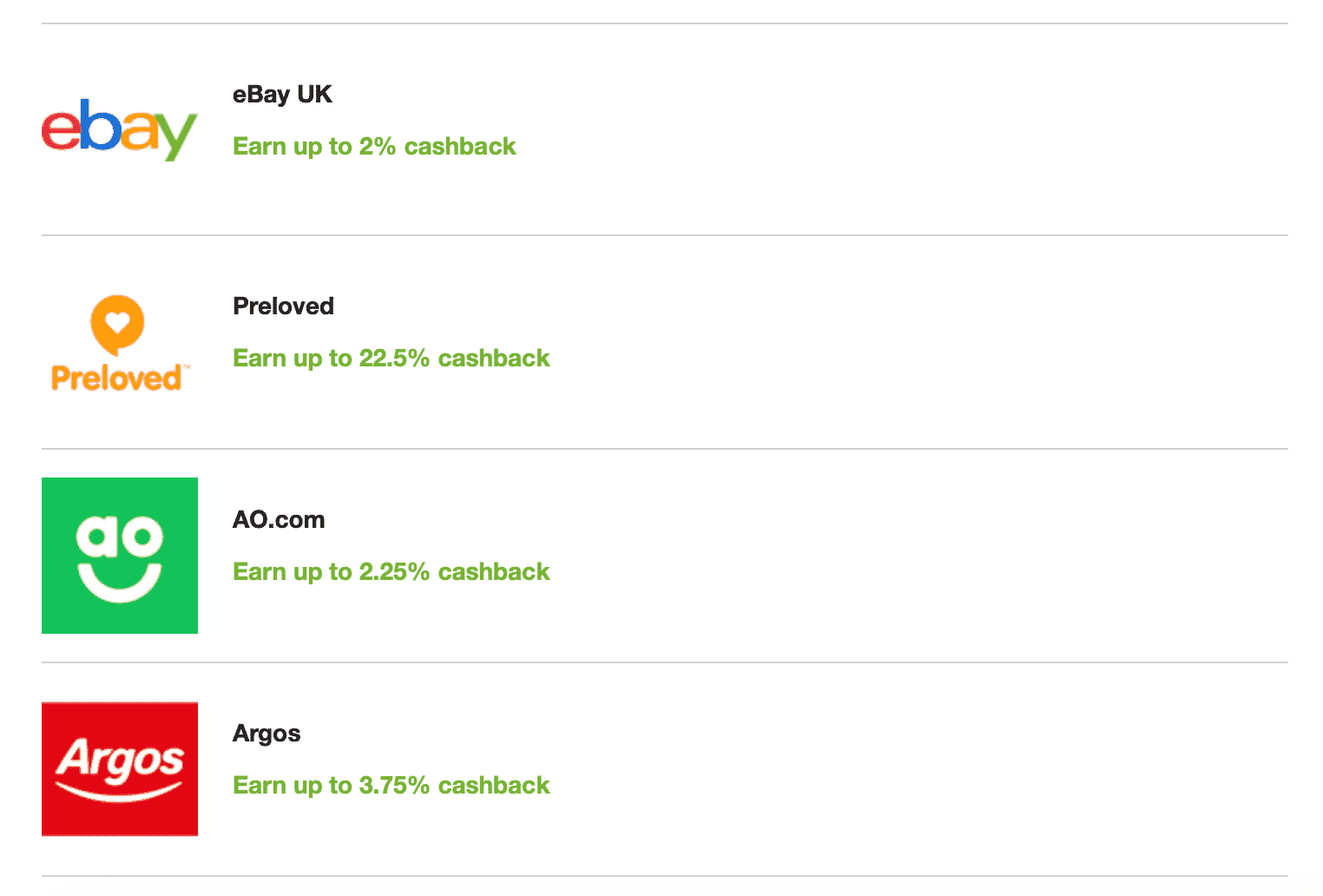Image resolution: width=1323 pixels, height=896 pixels.
Task: Select the Argos retailer title
Action: coord(267,734)
